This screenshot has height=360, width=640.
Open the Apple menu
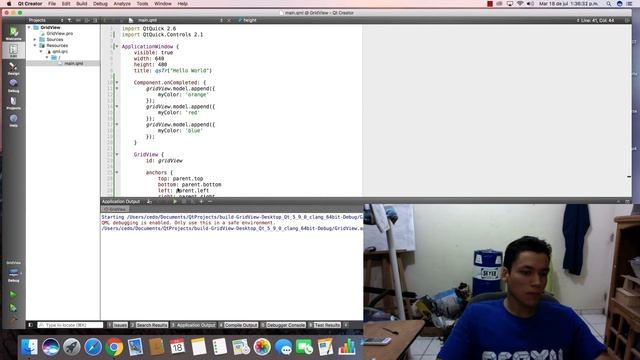pyautogui.click(x=9, y=4)
